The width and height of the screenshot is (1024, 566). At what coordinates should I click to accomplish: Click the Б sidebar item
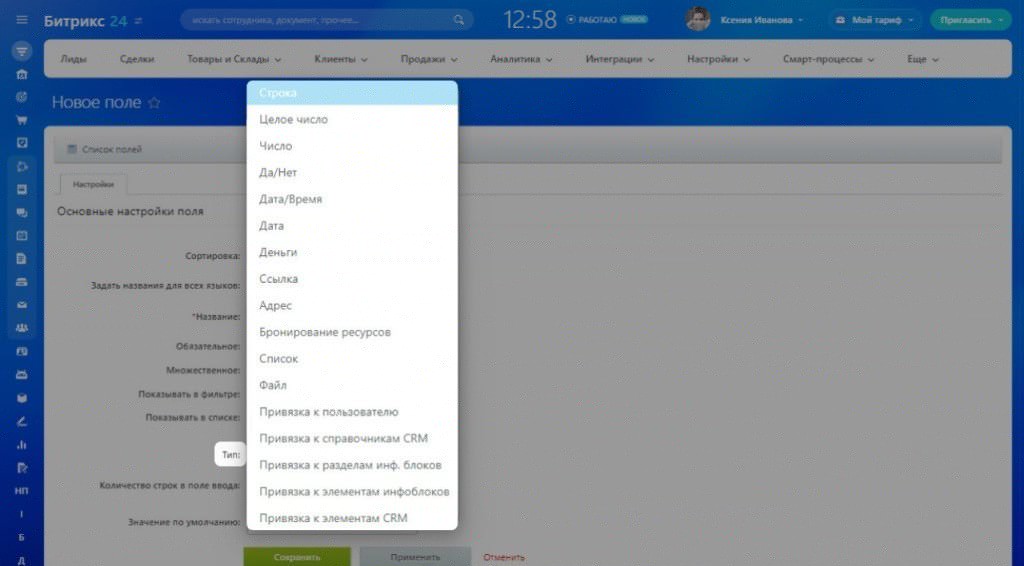(22, 537)
